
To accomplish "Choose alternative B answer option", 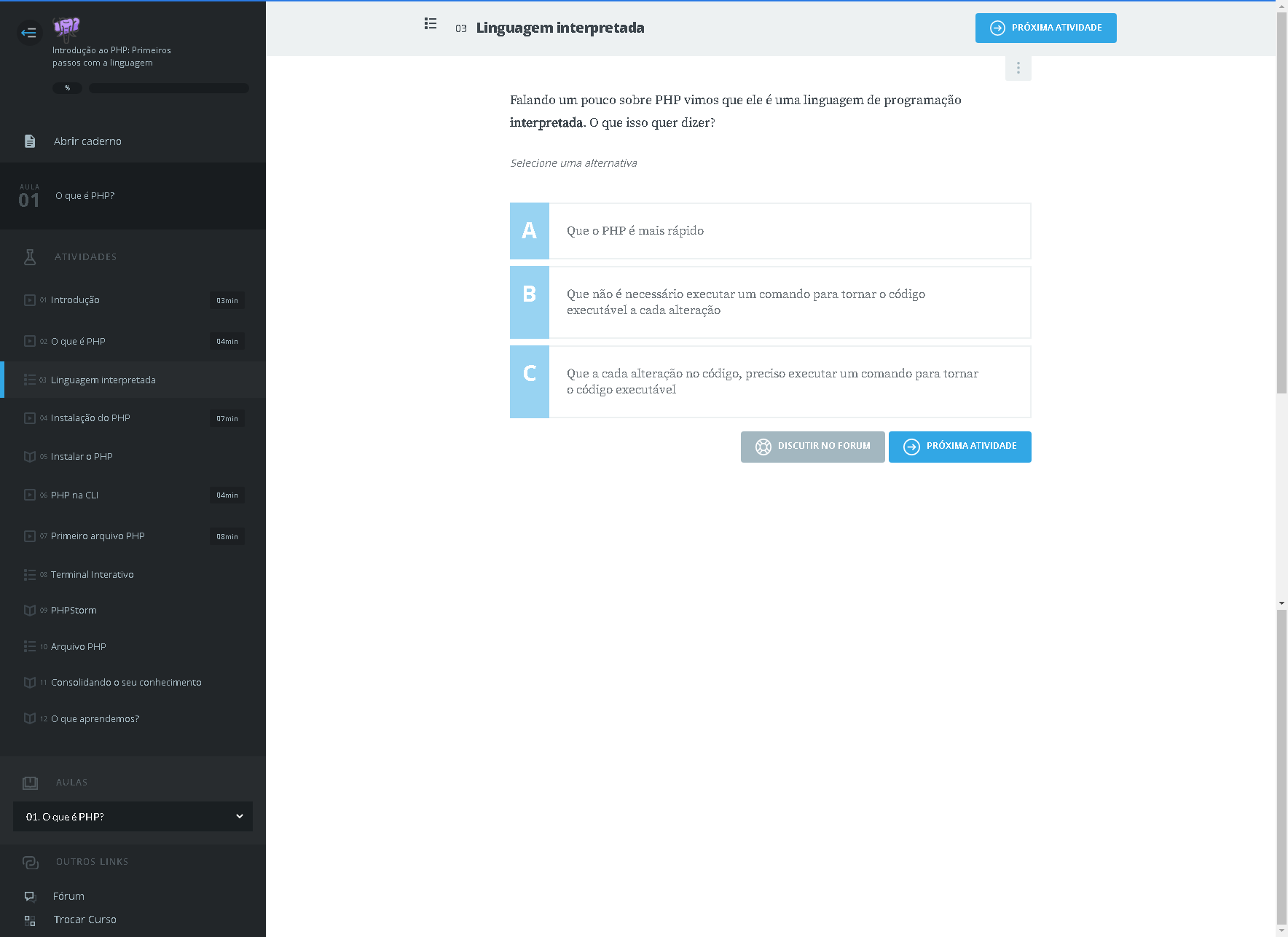I will coord(770,302).
